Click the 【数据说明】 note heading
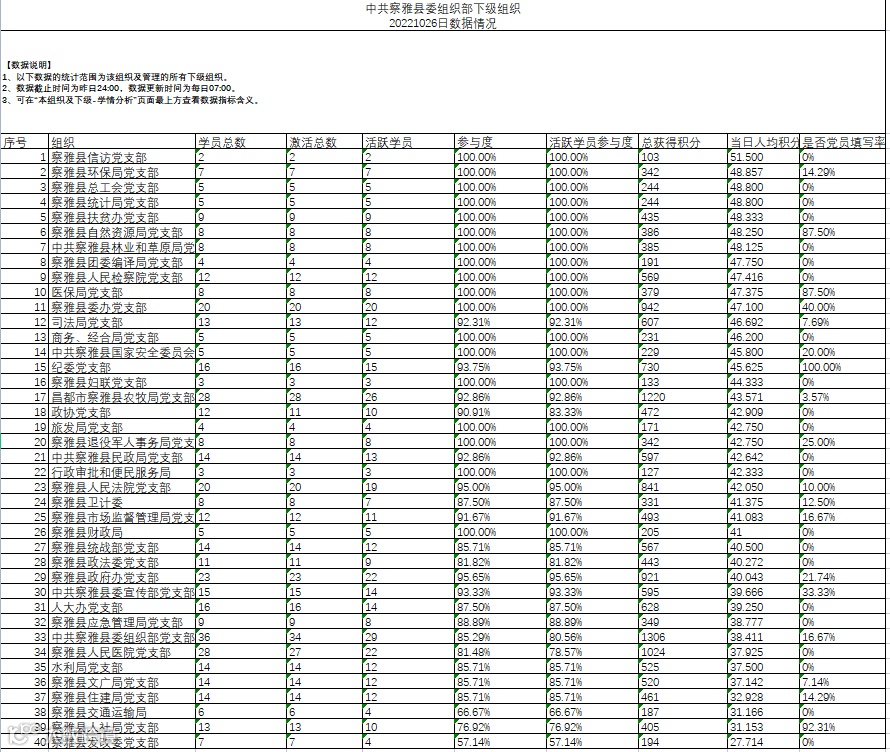 pos(28,65)
